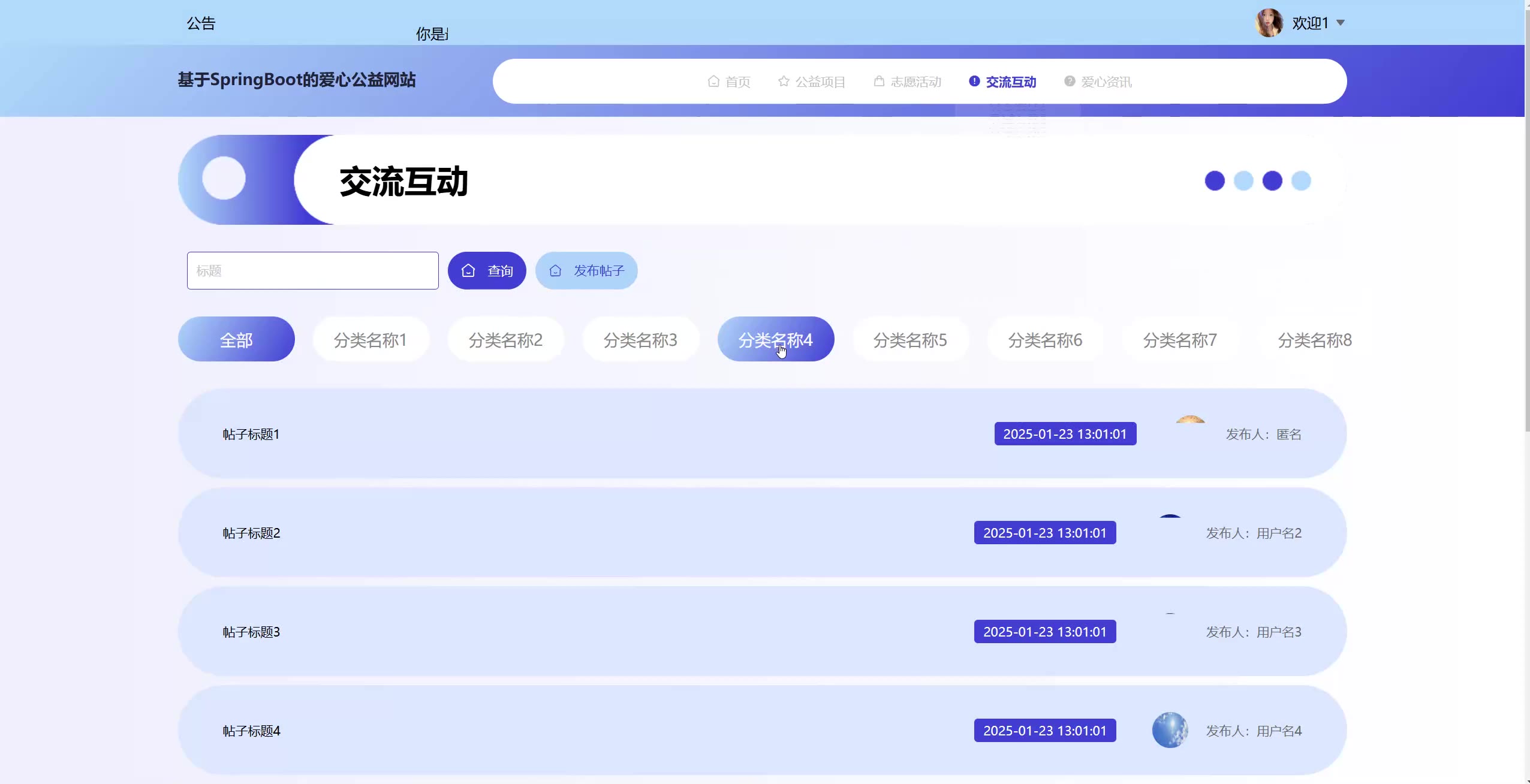
Task: Focus the 标题 search input field
Action: (312, 271)
